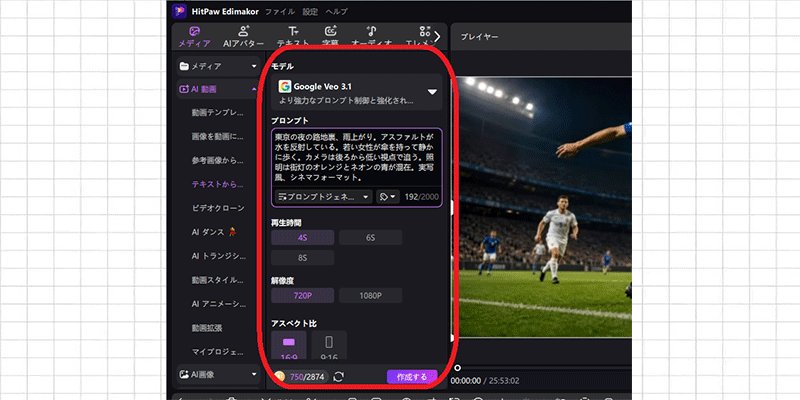Select the elements shapes tab icon
This screenshot has width=800, height=400.
tap(424, 32)
